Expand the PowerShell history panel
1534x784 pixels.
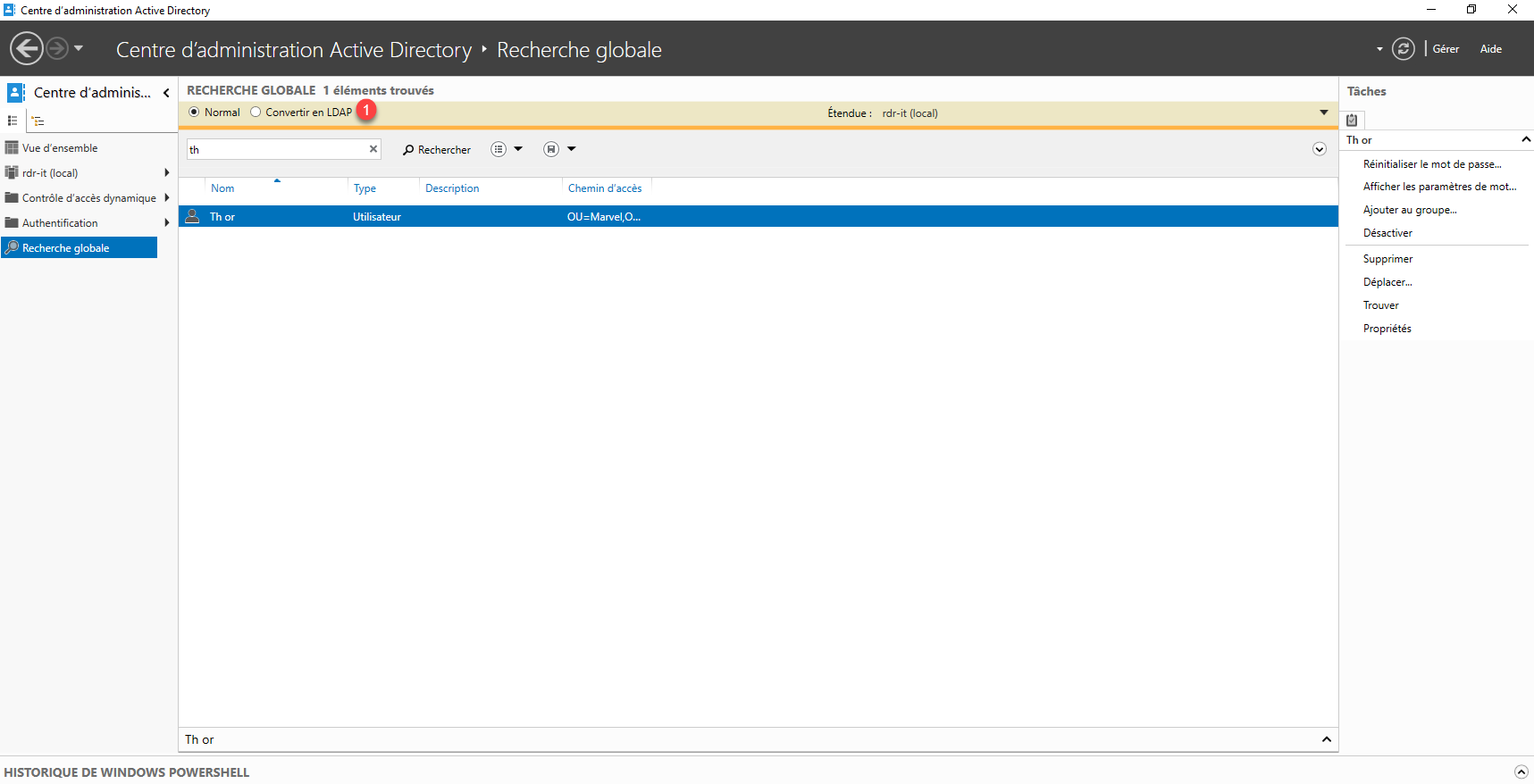[1521, 771]
